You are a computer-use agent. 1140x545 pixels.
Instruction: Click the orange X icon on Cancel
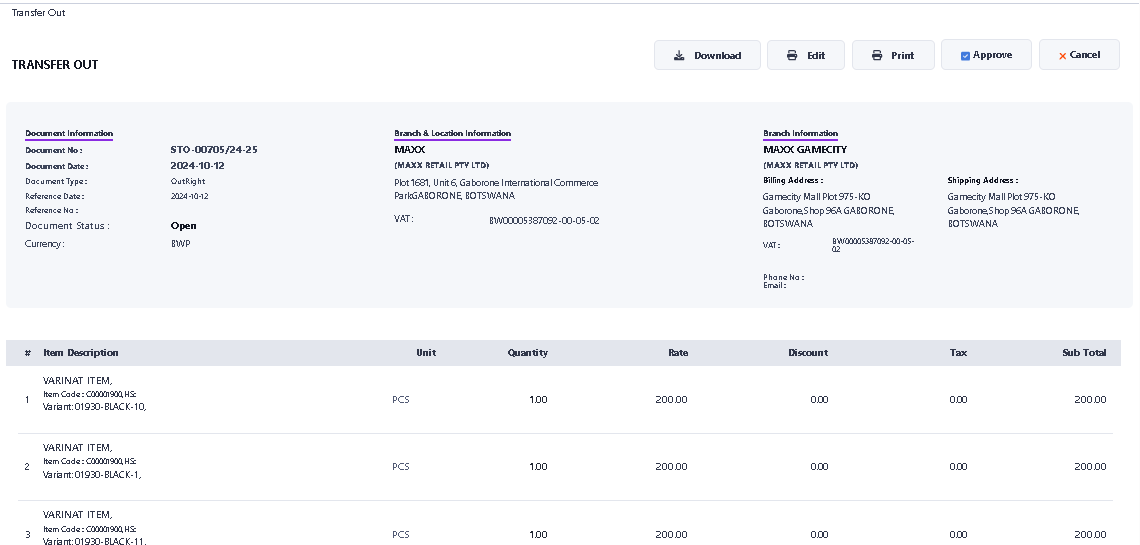pyautogui.click(x=1062, y=56)
